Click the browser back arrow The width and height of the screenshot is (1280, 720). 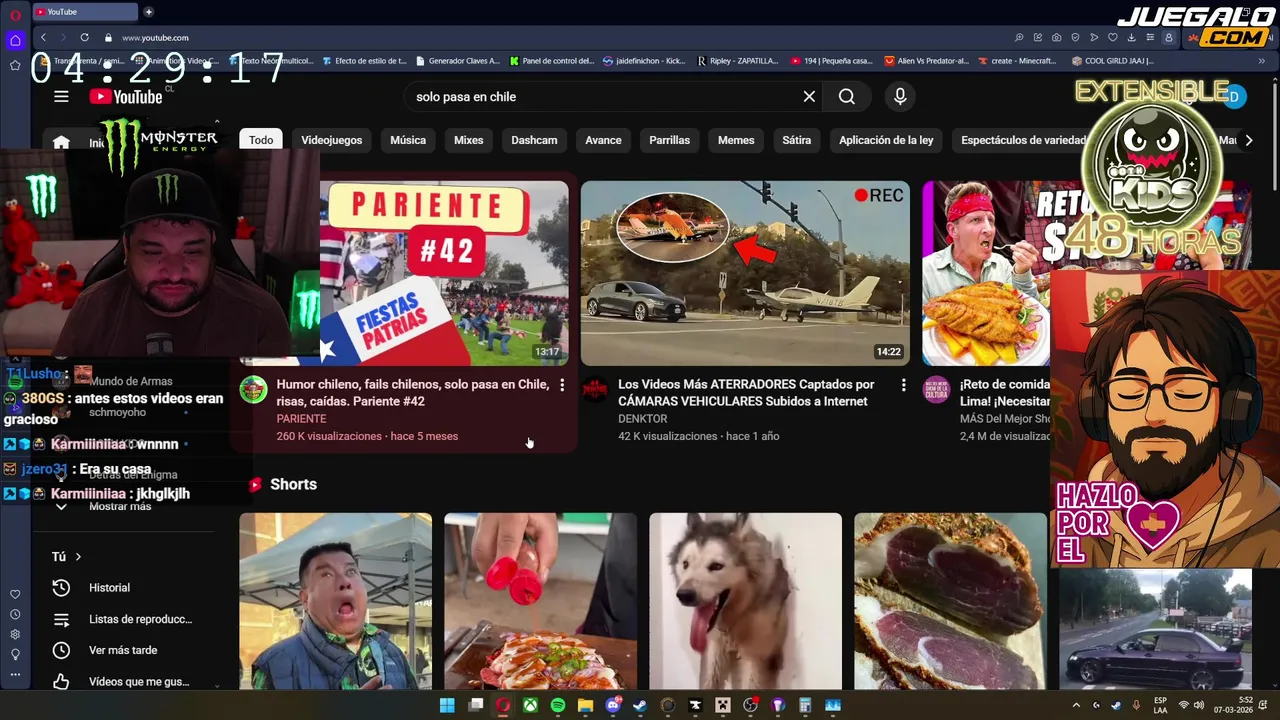point(43,37)
